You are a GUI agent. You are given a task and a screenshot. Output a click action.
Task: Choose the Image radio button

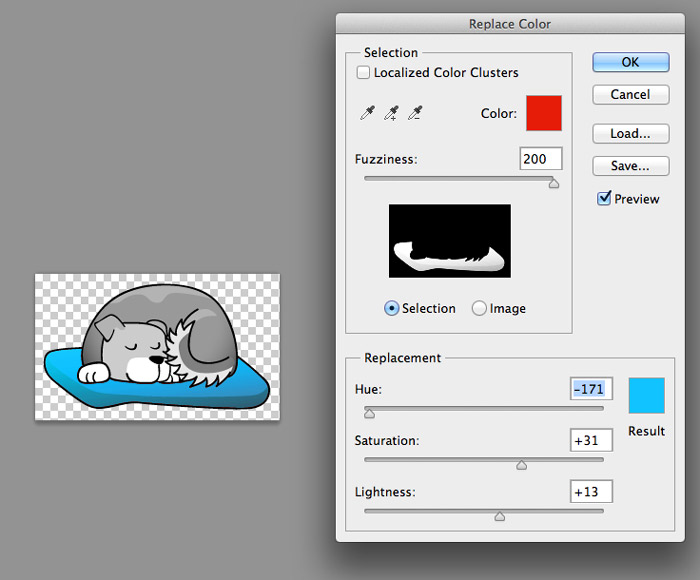pos(479,309)
